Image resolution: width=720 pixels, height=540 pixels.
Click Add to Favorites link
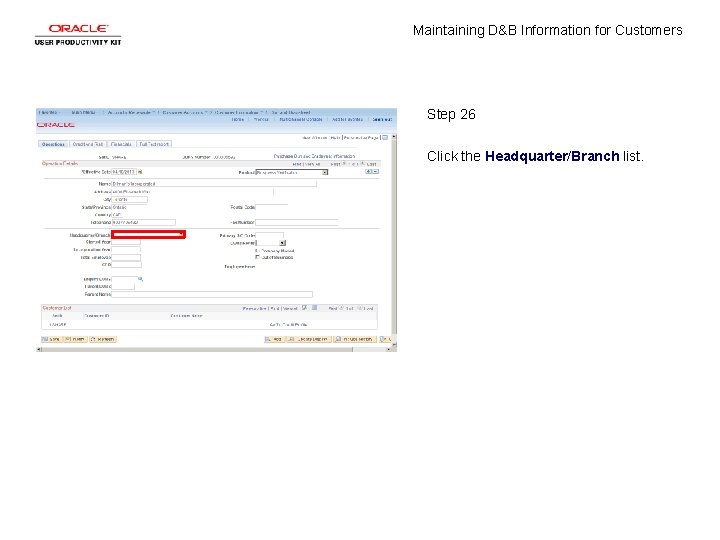pos(348,119)
